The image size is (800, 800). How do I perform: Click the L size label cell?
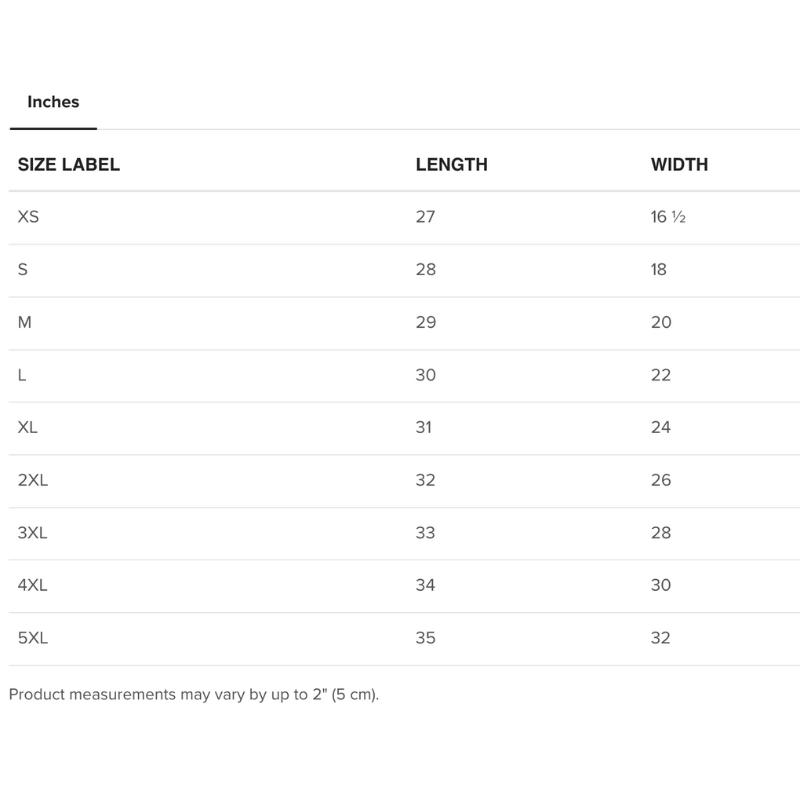point(22,375)
